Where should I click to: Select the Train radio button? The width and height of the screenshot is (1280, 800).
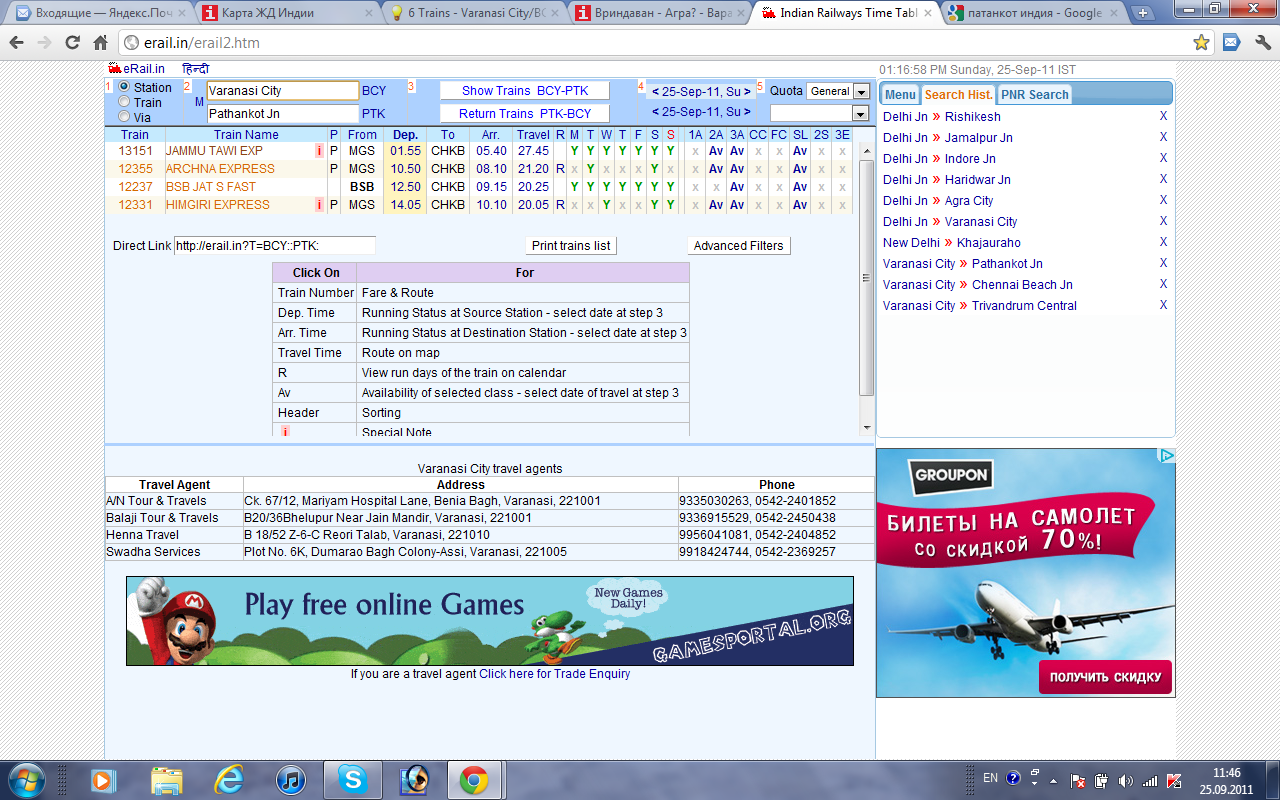pos(125,102)
